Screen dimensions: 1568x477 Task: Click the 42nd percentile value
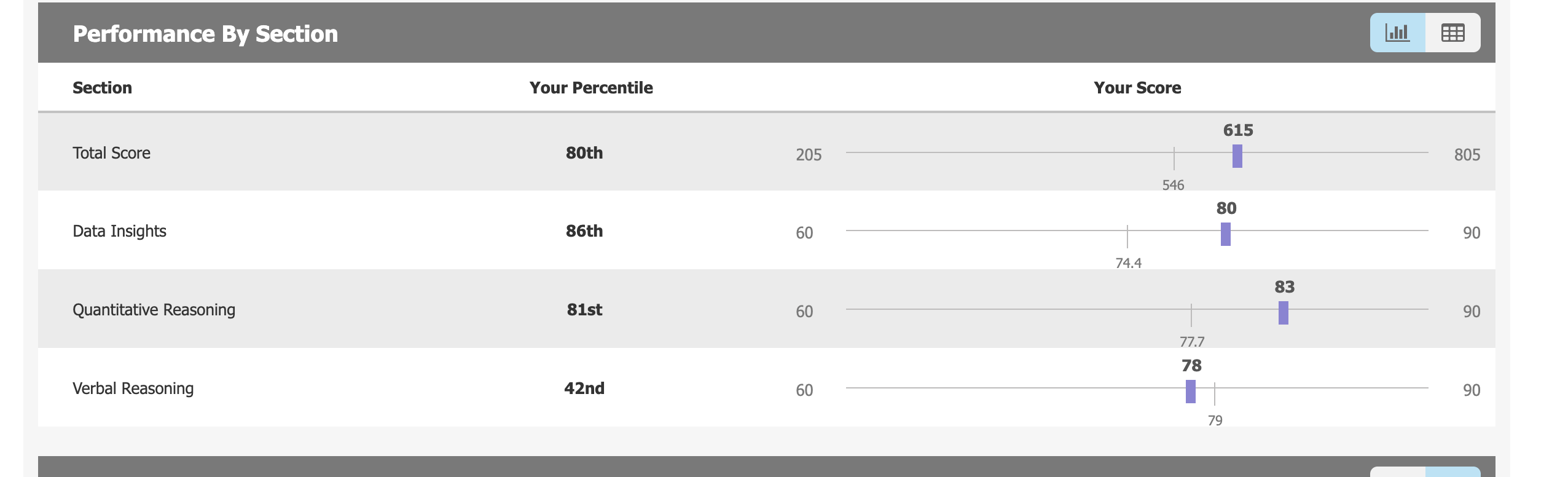click(584, 388)
